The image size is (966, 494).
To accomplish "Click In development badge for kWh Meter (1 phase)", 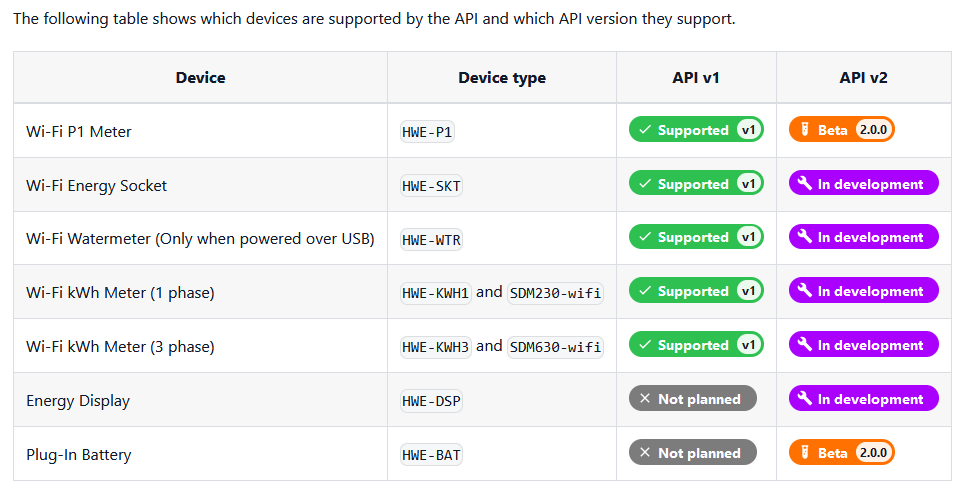I will (x=864, y=291).
